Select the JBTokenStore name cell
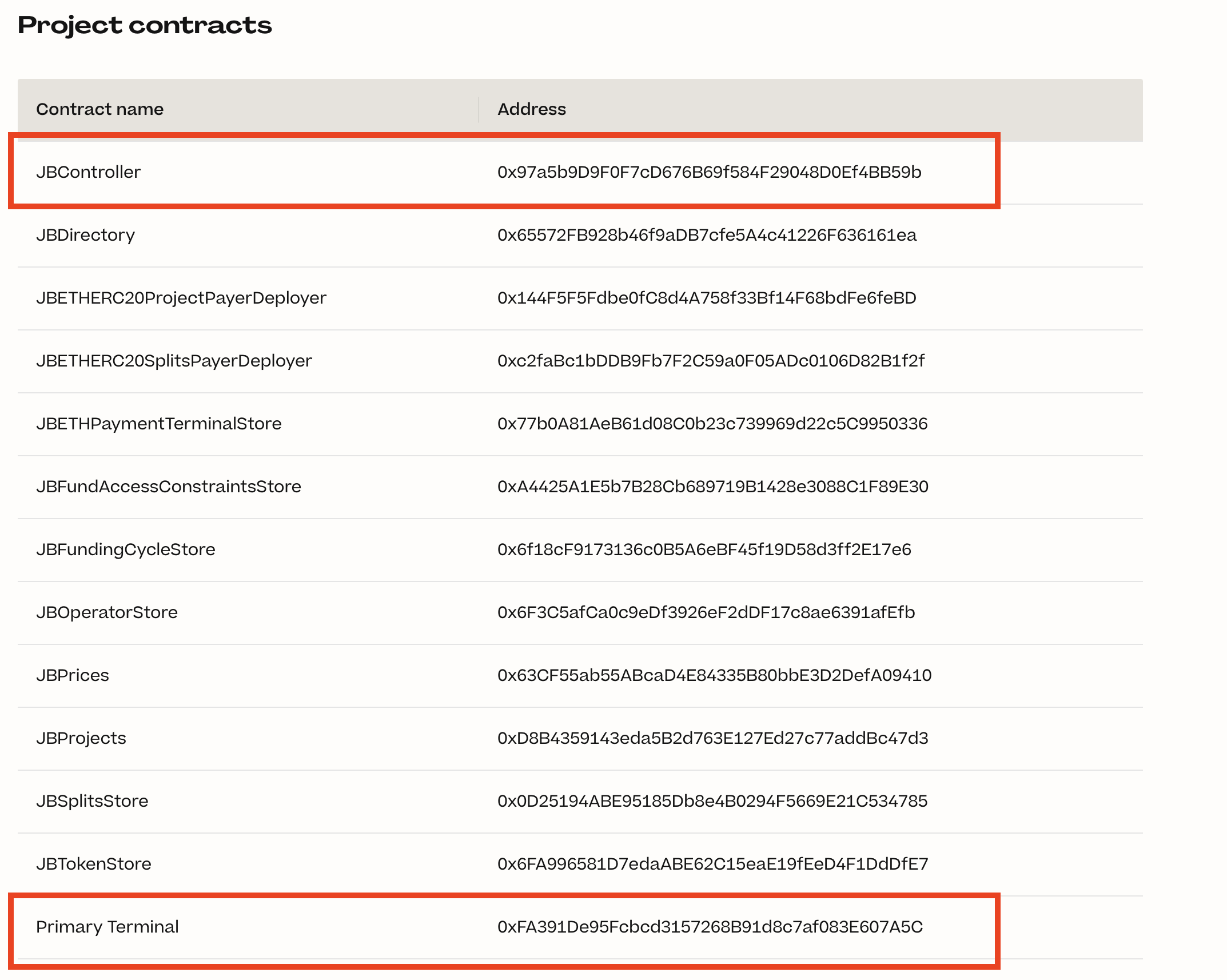The height and width of the screenshot is (980, 1227). pos(93,864)
